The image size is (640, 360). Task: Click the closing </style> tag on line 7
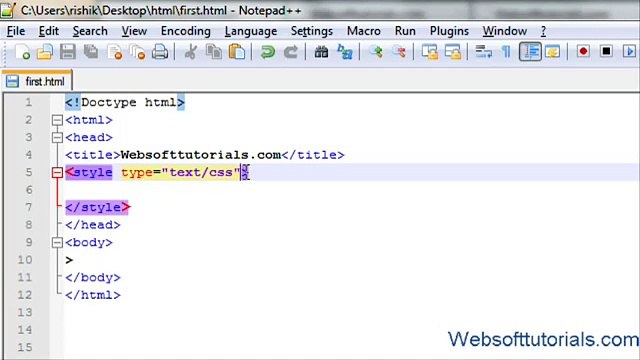(98, 207)
